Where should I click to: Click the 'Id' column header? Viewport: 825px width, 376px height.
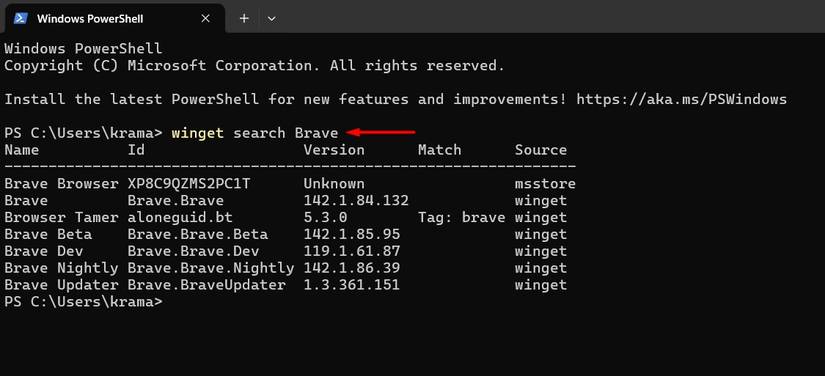pos(136,150)
